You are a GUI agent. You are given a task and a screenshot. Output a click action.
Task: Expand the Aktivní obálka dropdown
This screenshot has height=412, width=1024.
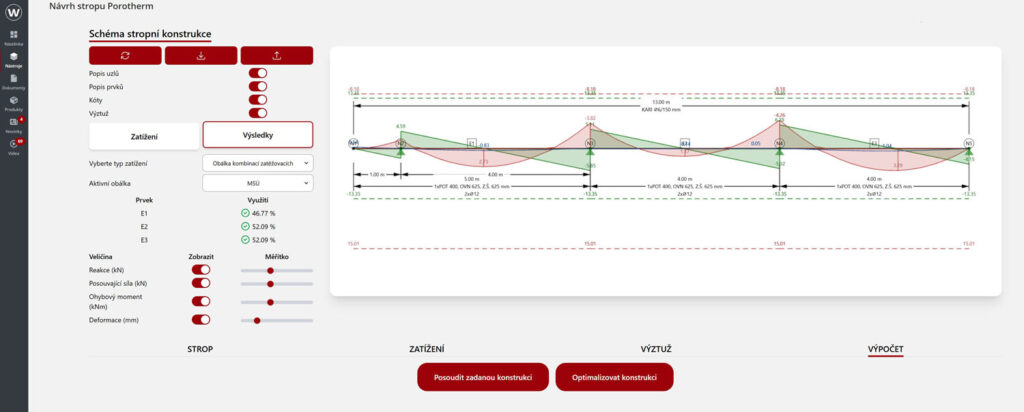257,183
